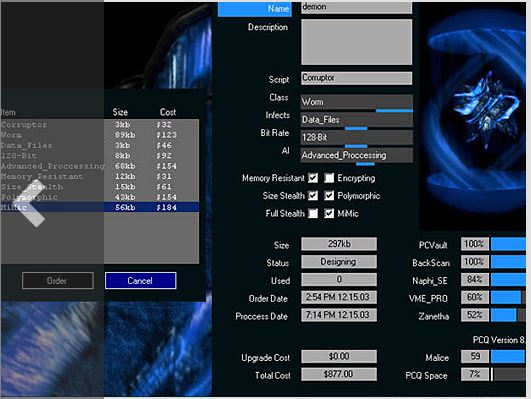531x399 pixels.
Task: Click the Upgrade Cost field $0.00
Action: coord(339,357)
